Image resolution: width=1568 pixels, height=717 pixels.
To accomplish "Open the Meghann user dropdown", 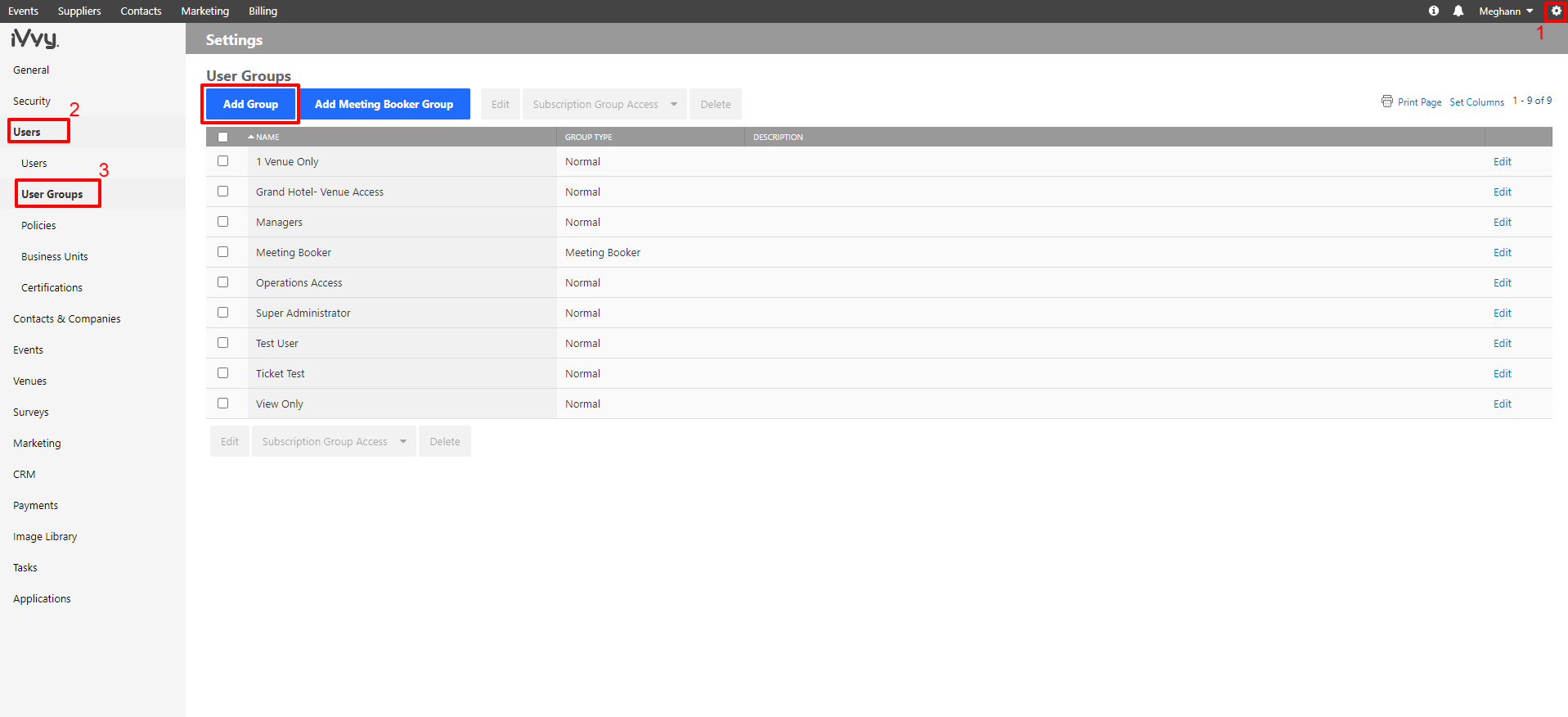I will pyautogui.click(x=1506, y=11).
